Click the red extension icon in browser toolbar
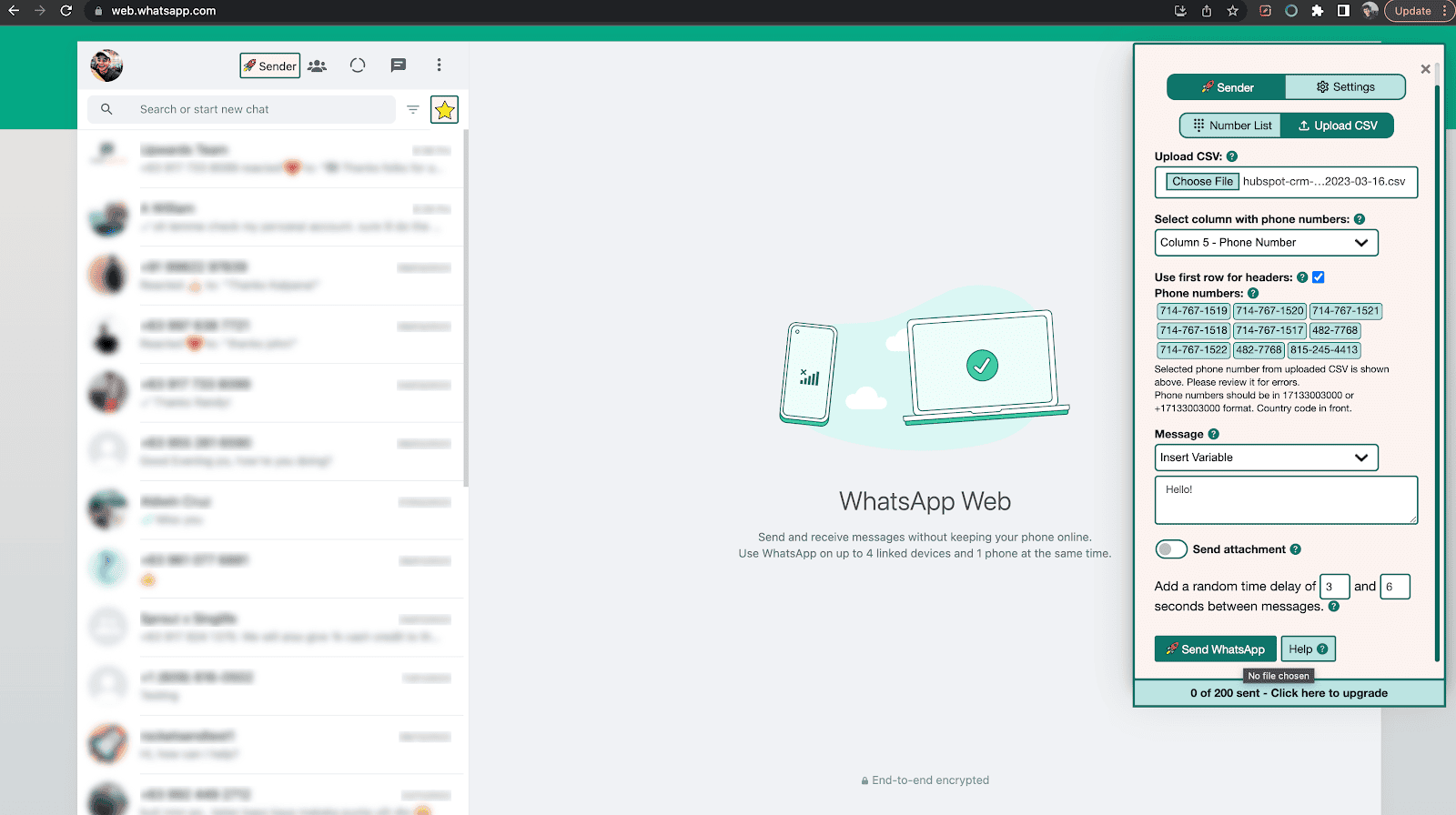The width and height of the screenshot is (1456, 815). pos(1265,11)
